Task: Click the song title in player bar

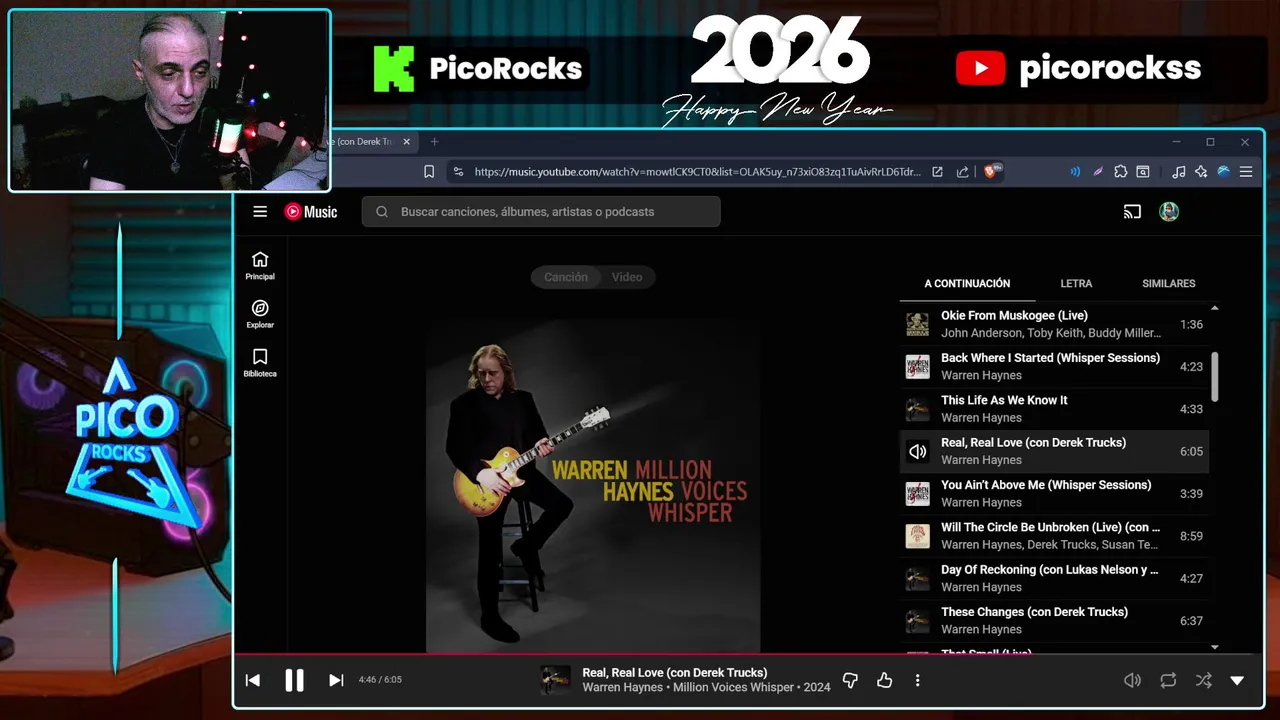Action: [x=675, y=673]
